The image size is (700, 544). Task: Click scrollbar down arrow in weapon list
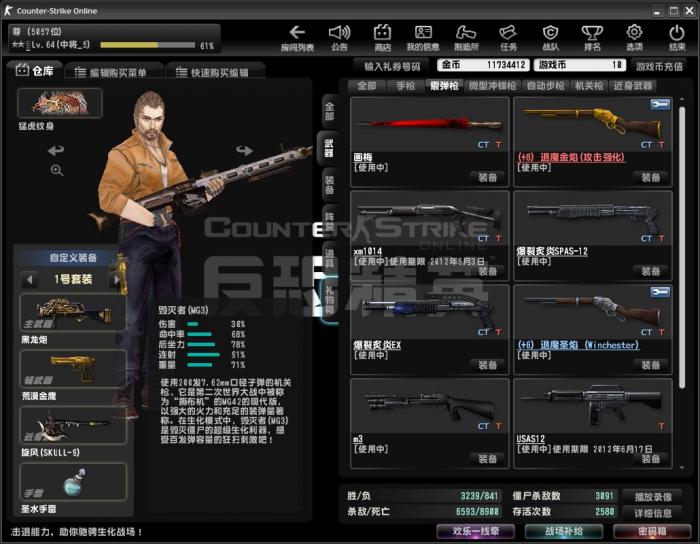point(682,468)
